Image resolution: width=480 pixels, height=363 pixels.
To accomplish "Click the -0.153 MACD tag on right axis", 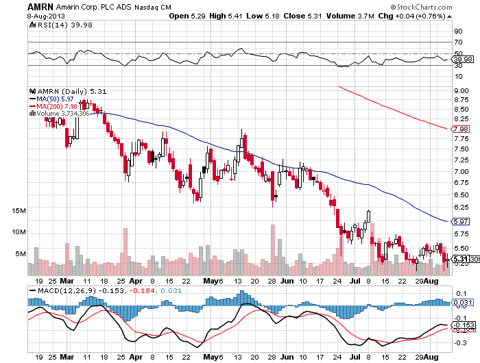I will [462, 325].
